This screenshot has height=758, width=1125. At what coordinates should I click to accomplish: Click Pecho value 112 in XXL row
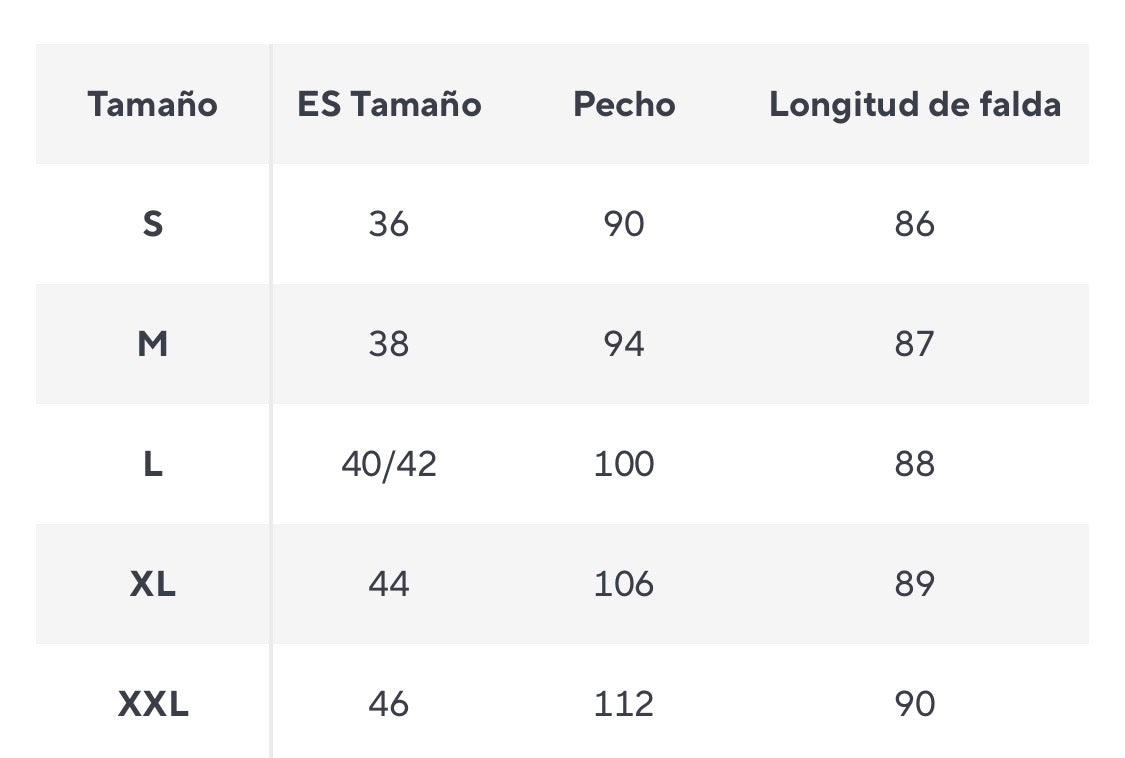(x=624, y=704)
